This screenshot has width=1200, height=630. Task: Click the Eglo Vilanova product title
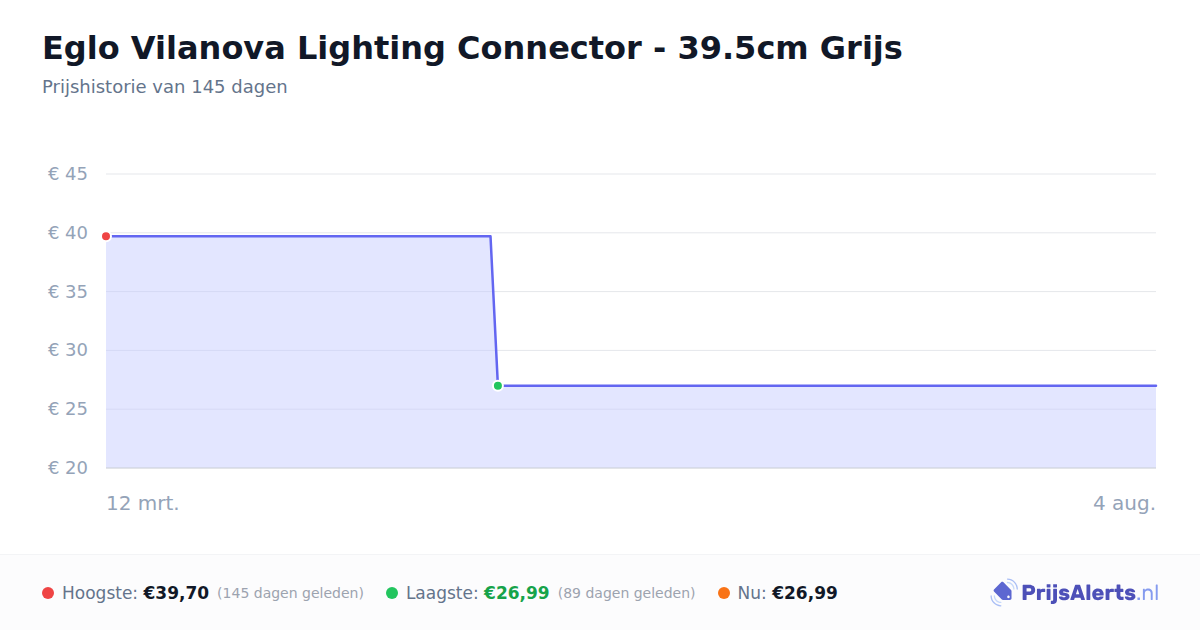[x=472, y=48]
